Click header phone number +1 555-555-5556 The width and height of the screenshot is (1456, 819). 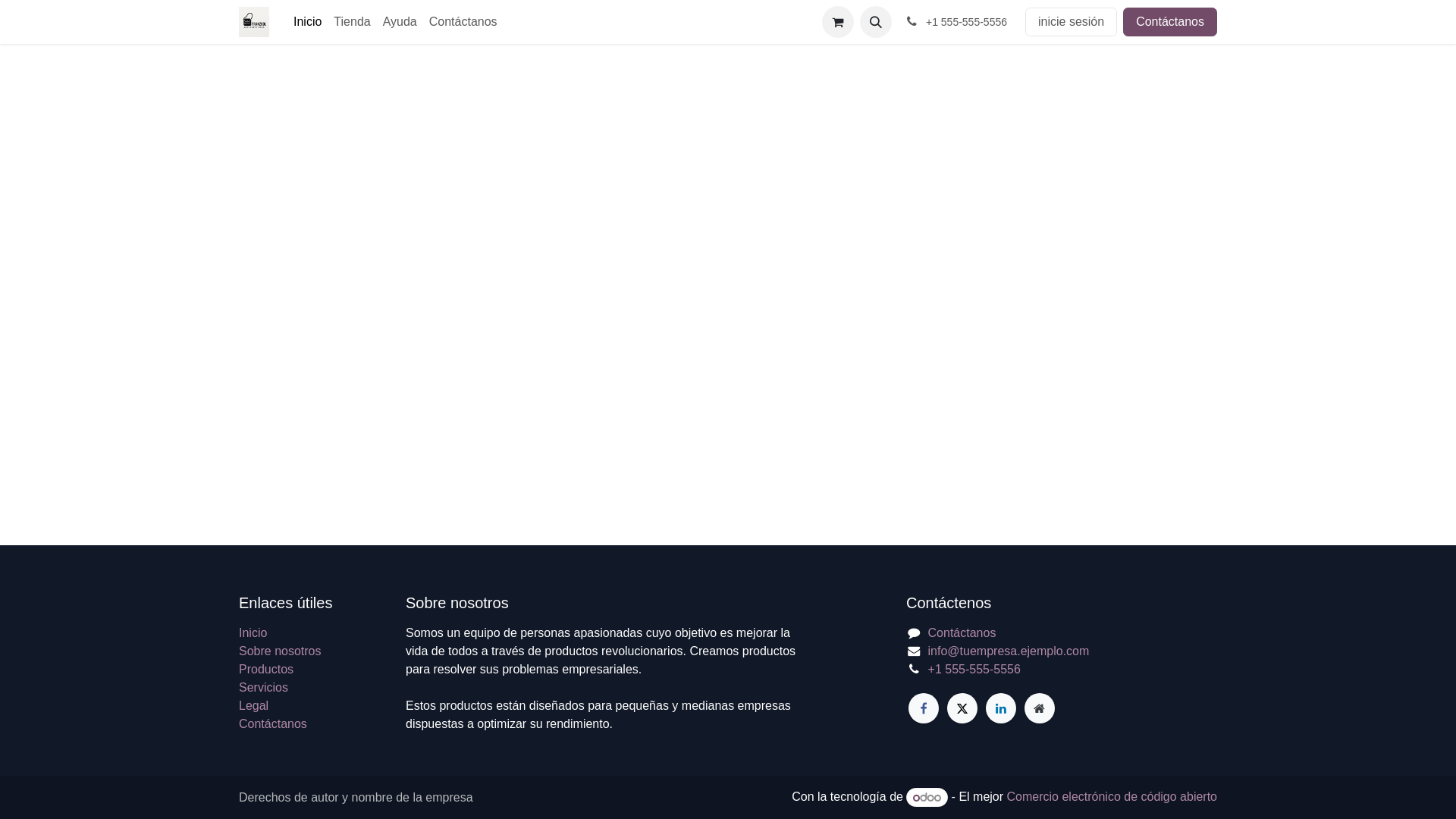966,22
